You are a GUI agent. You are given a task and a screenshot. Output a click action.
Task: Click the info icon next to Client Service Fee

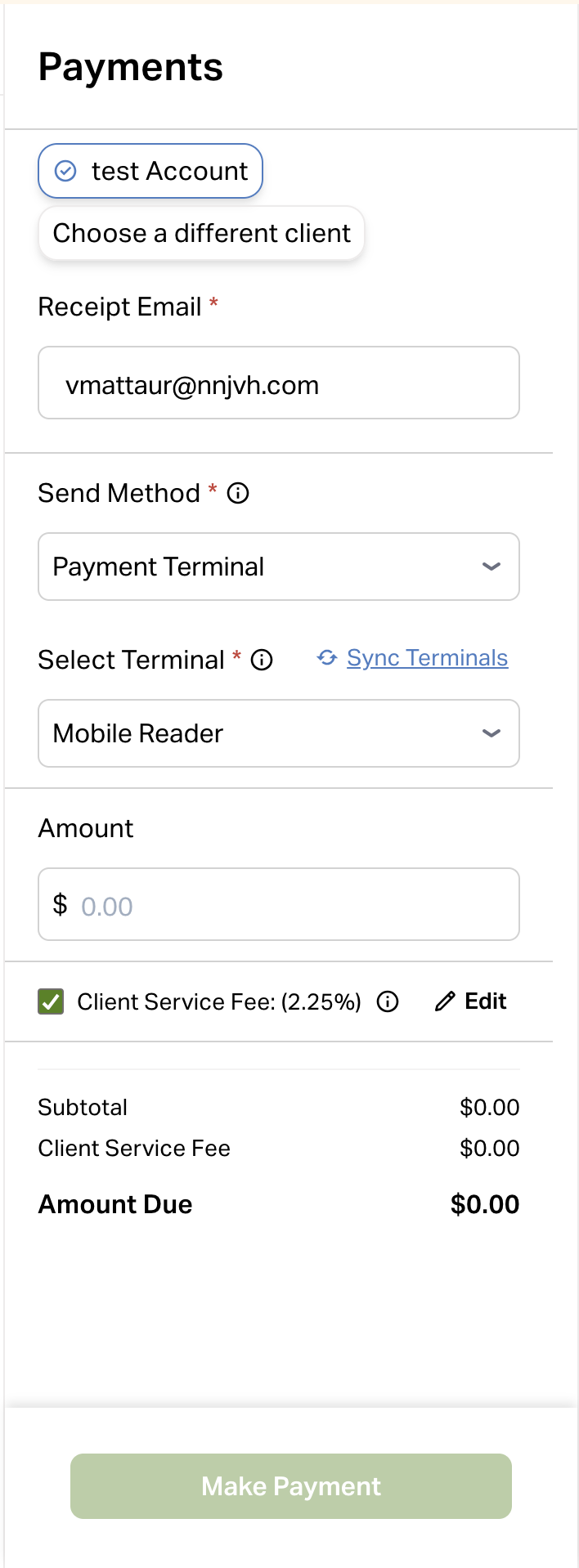(388, 1001)
